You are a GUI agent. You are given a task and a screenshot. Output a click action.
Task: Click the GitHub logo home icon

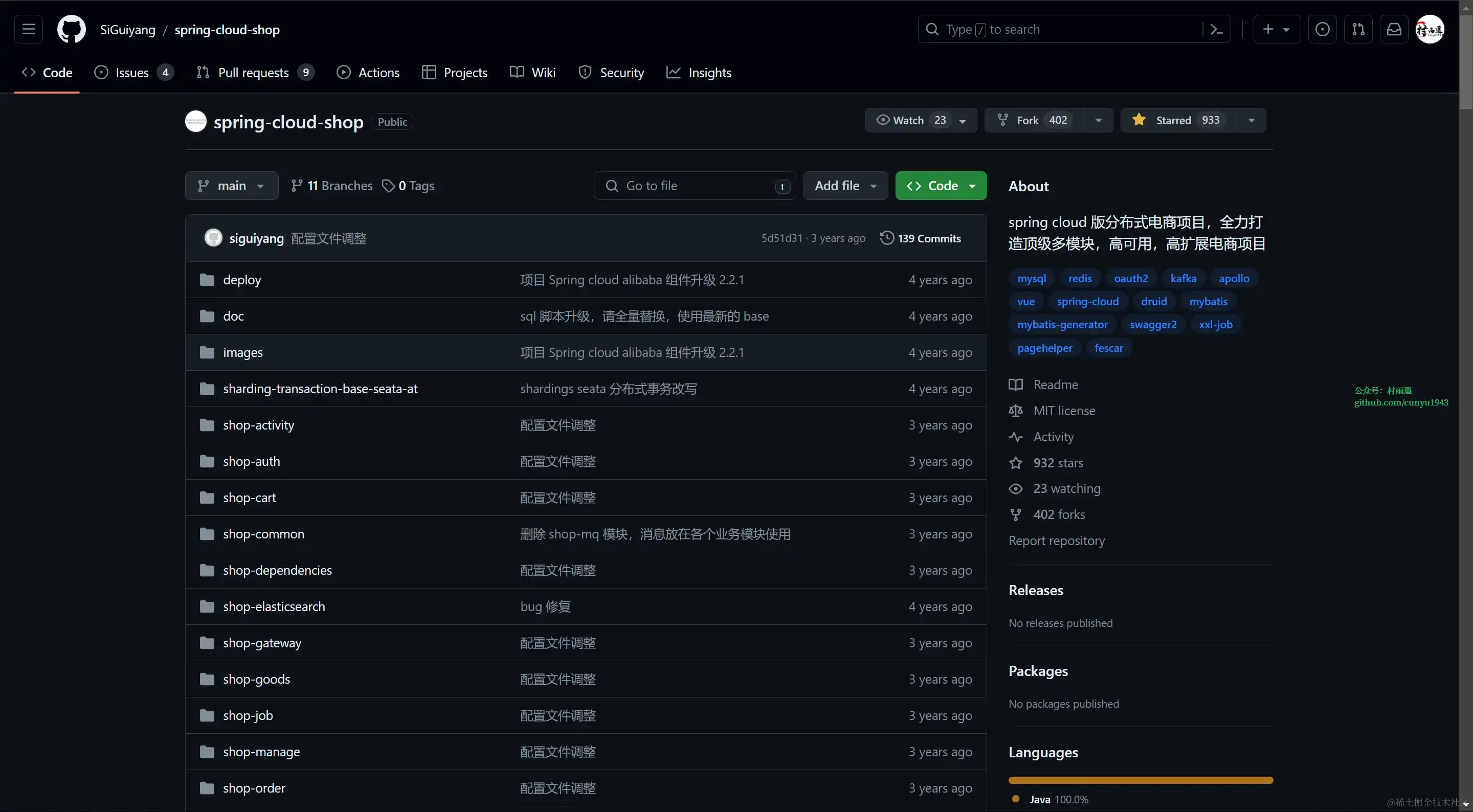coord(72,29)
